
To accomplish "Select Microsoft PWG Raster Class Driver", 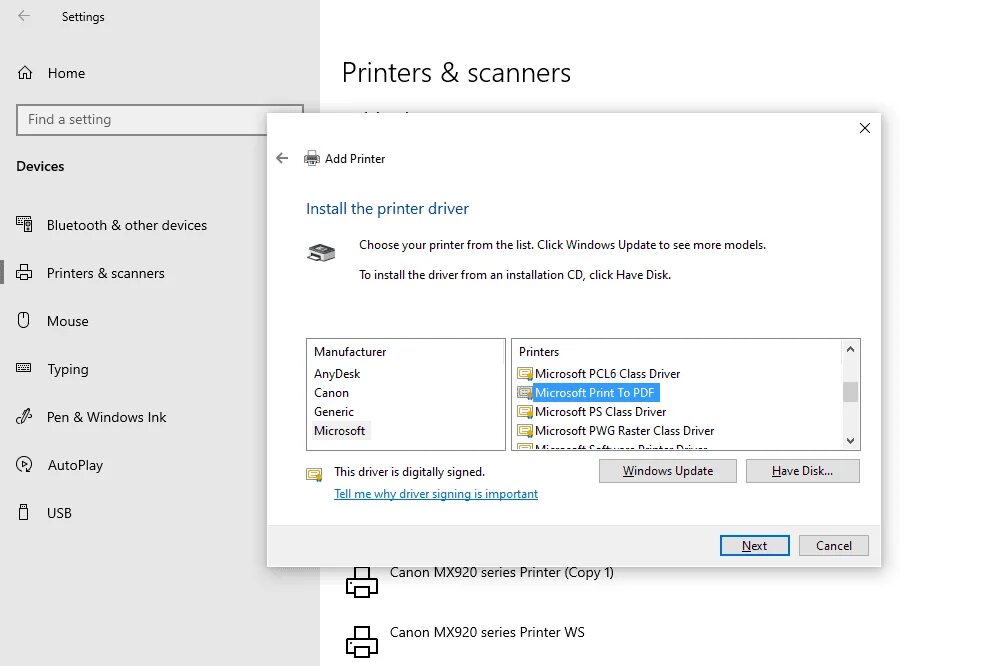I will 624,431.
